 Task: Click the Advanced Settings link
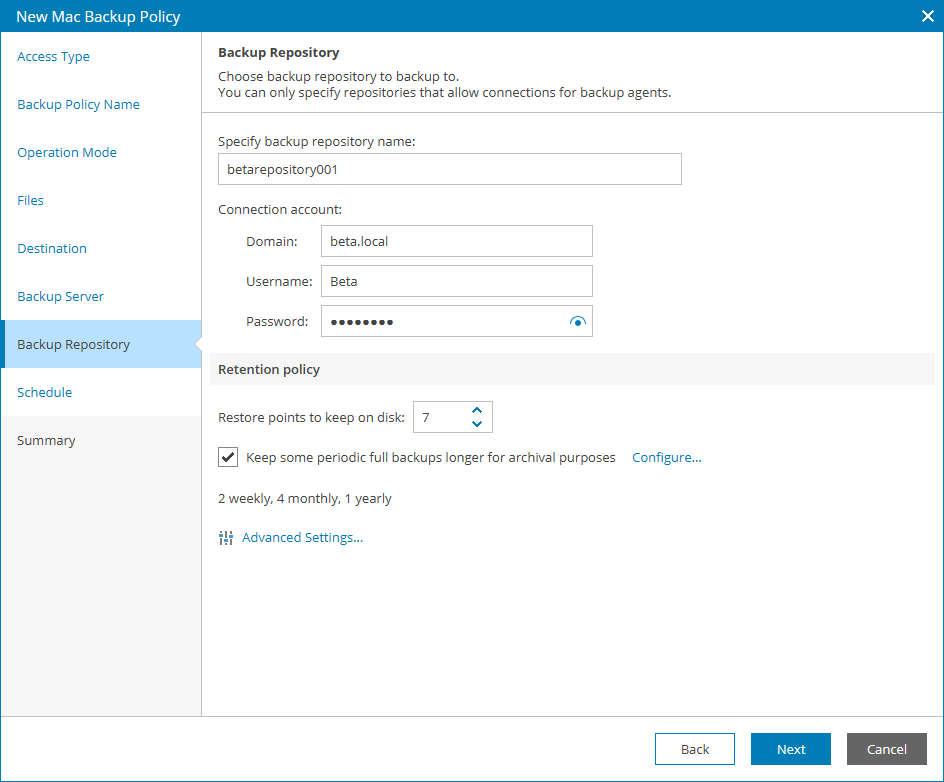coord(302,537)
